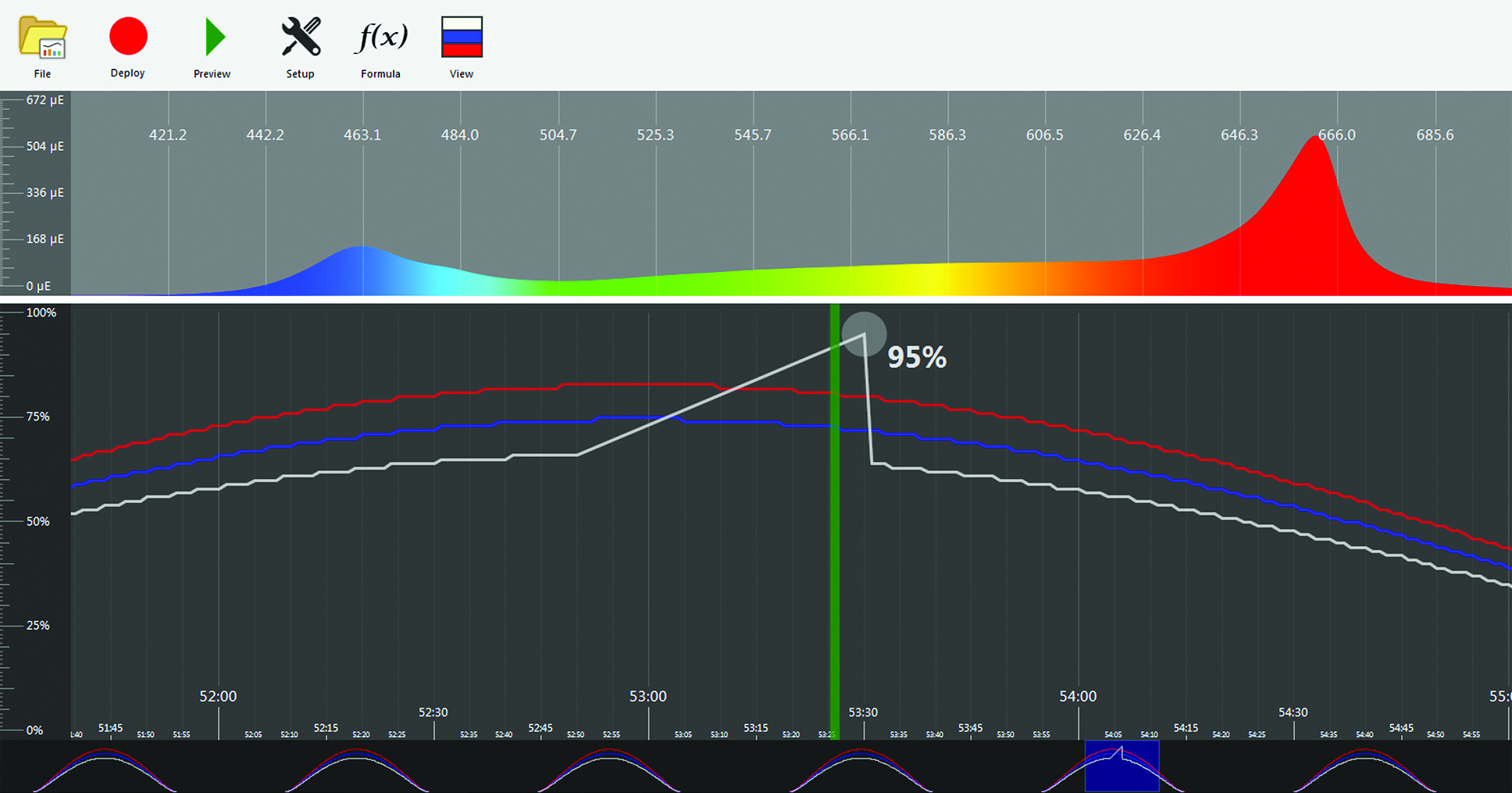Image resolution: width=1512 pixels, height=793 pixels.
Task: Jump to the 53:00 timeline marker
Action: point(648,696)
